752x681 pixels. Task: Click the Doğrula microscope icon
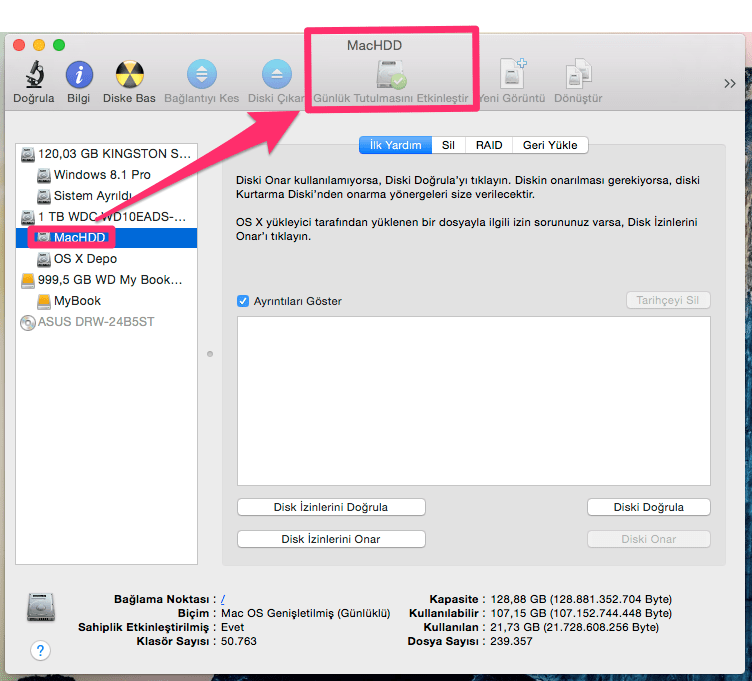34,74
